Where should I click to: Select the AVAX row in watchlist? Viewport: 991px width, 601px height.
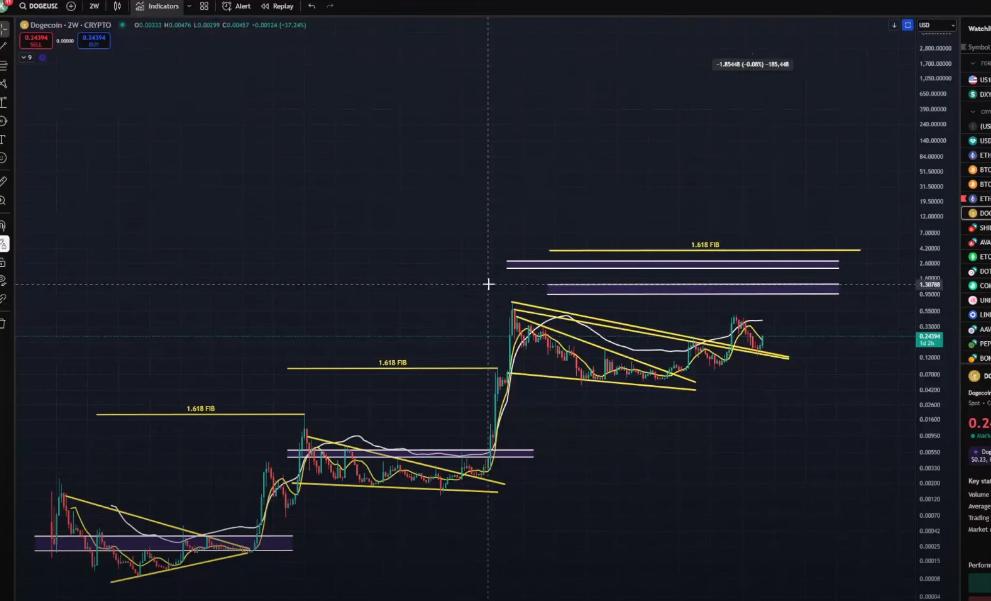pyautogui.click(x=978, y=242)
